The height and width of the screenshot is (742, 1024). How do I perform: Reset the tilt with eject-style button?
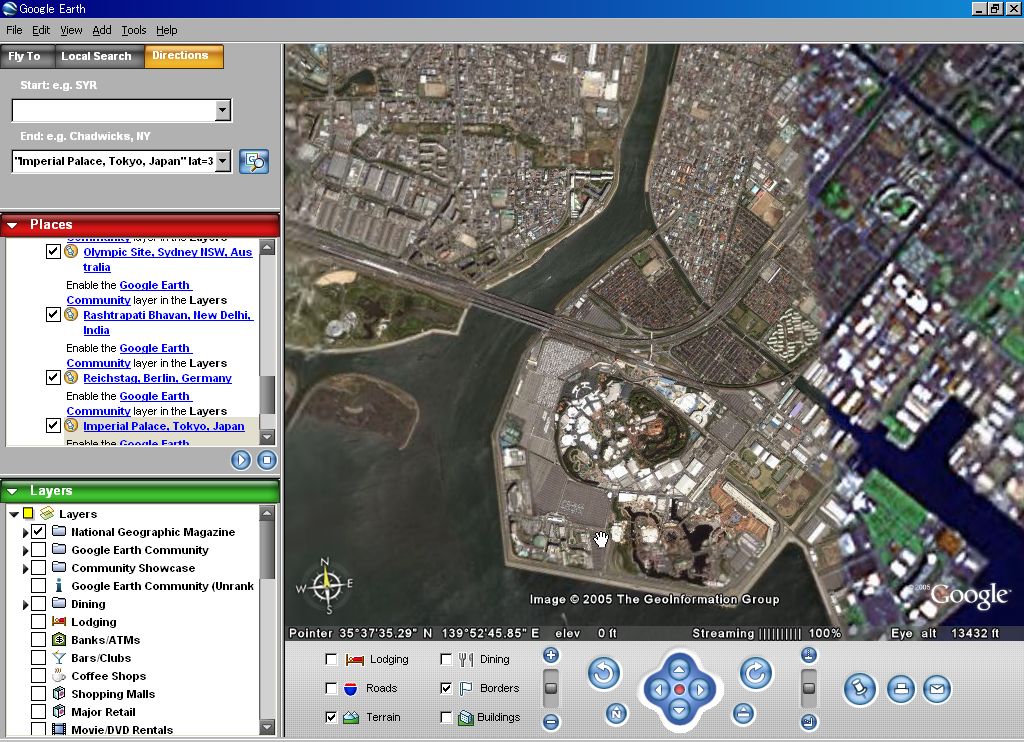pyautogui.click(x=743, y=714)
